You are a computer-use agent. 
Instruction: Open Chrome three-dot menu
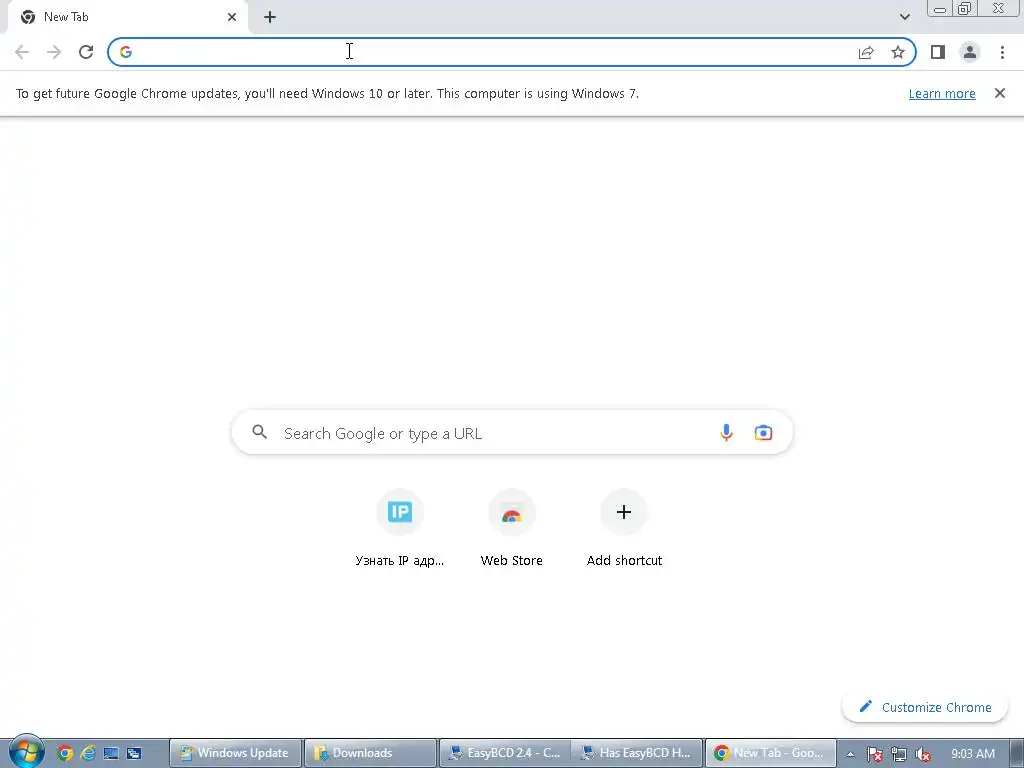(x=1002, y=52)
